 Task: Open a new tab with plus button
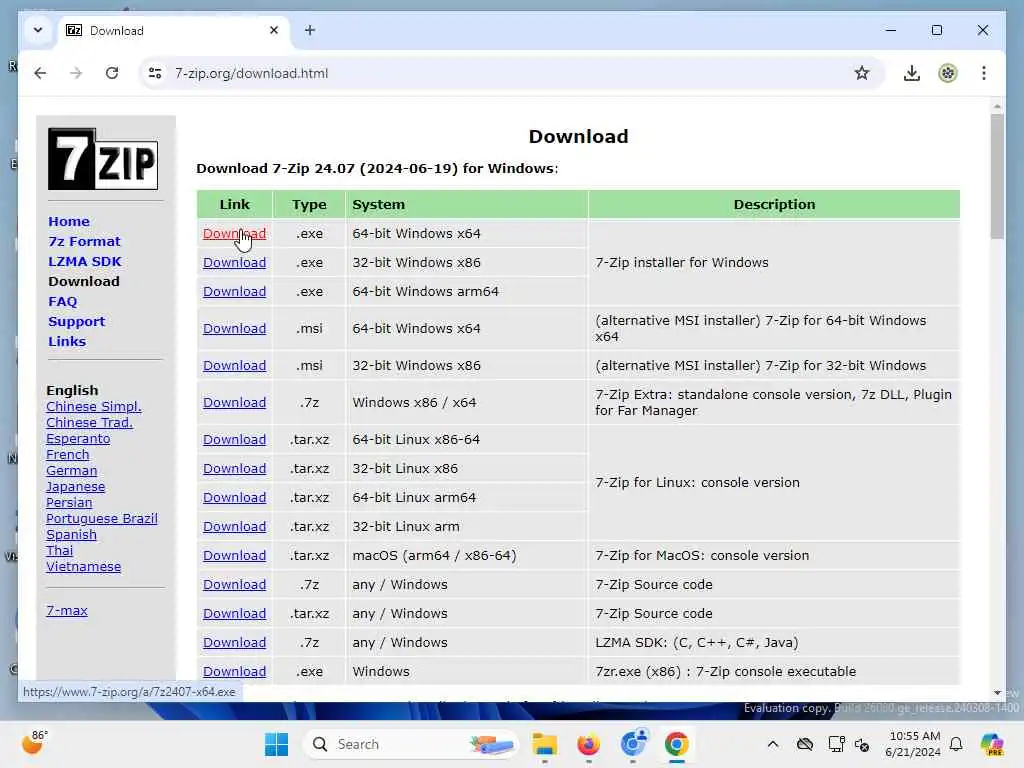coord(310,30)
